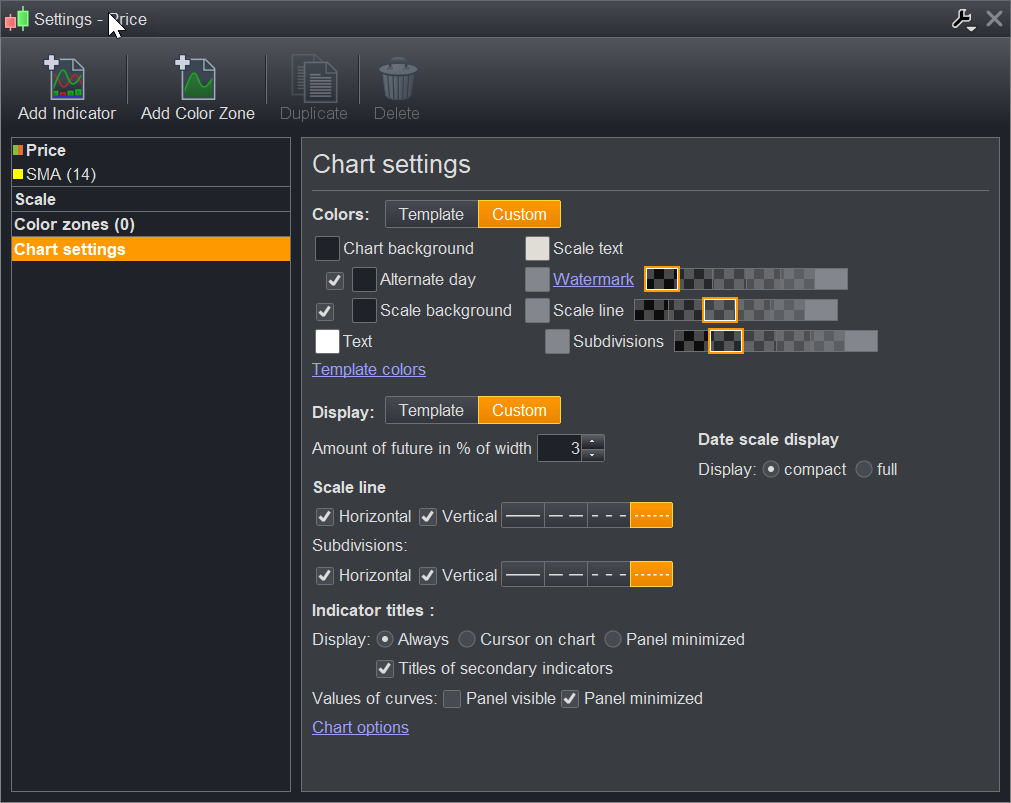
Task: Select the dotted line style for Scale line
Action: [651, 516]
